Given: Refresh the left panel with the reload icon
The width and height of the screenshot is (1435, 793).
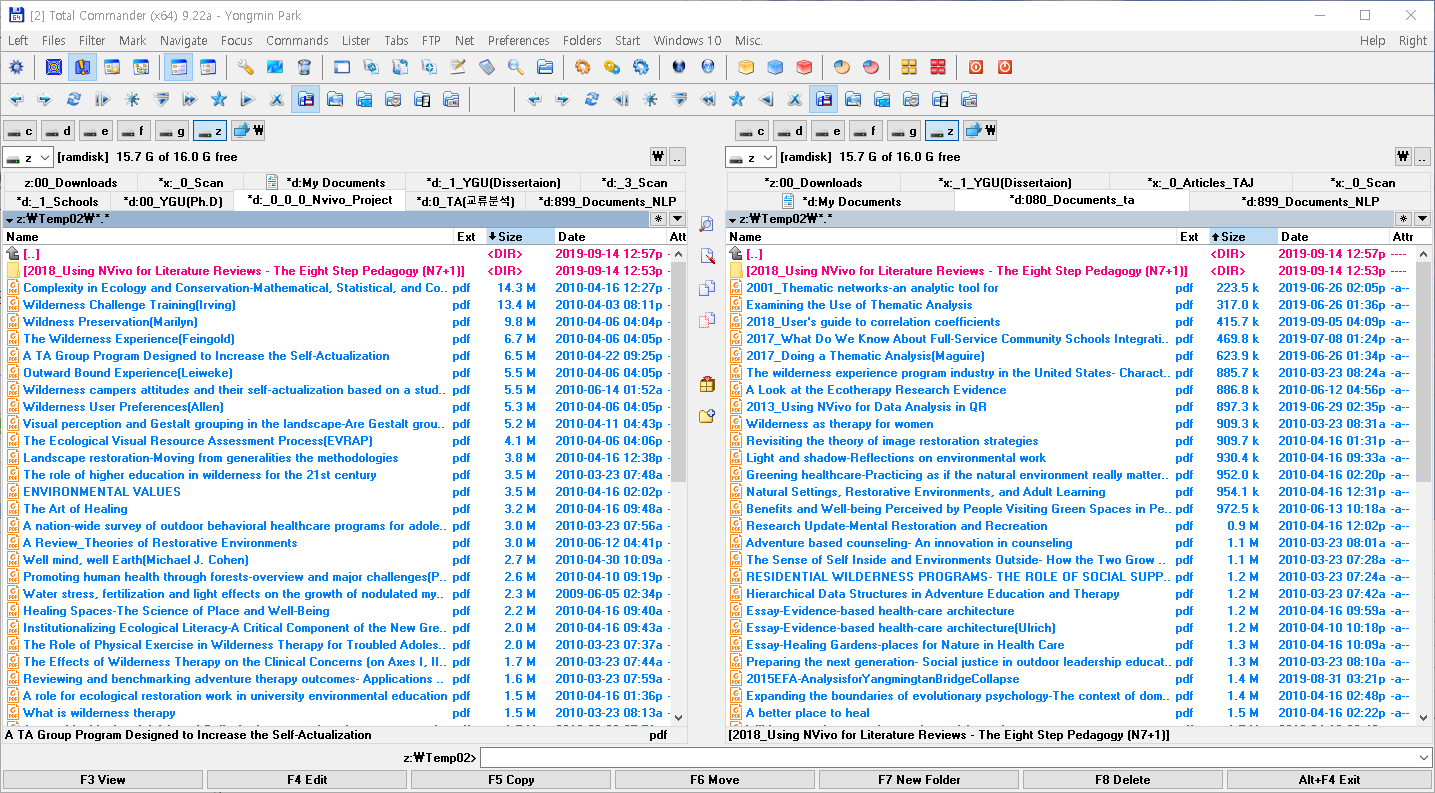Looking at the screenshot, I should click(74, 99).
